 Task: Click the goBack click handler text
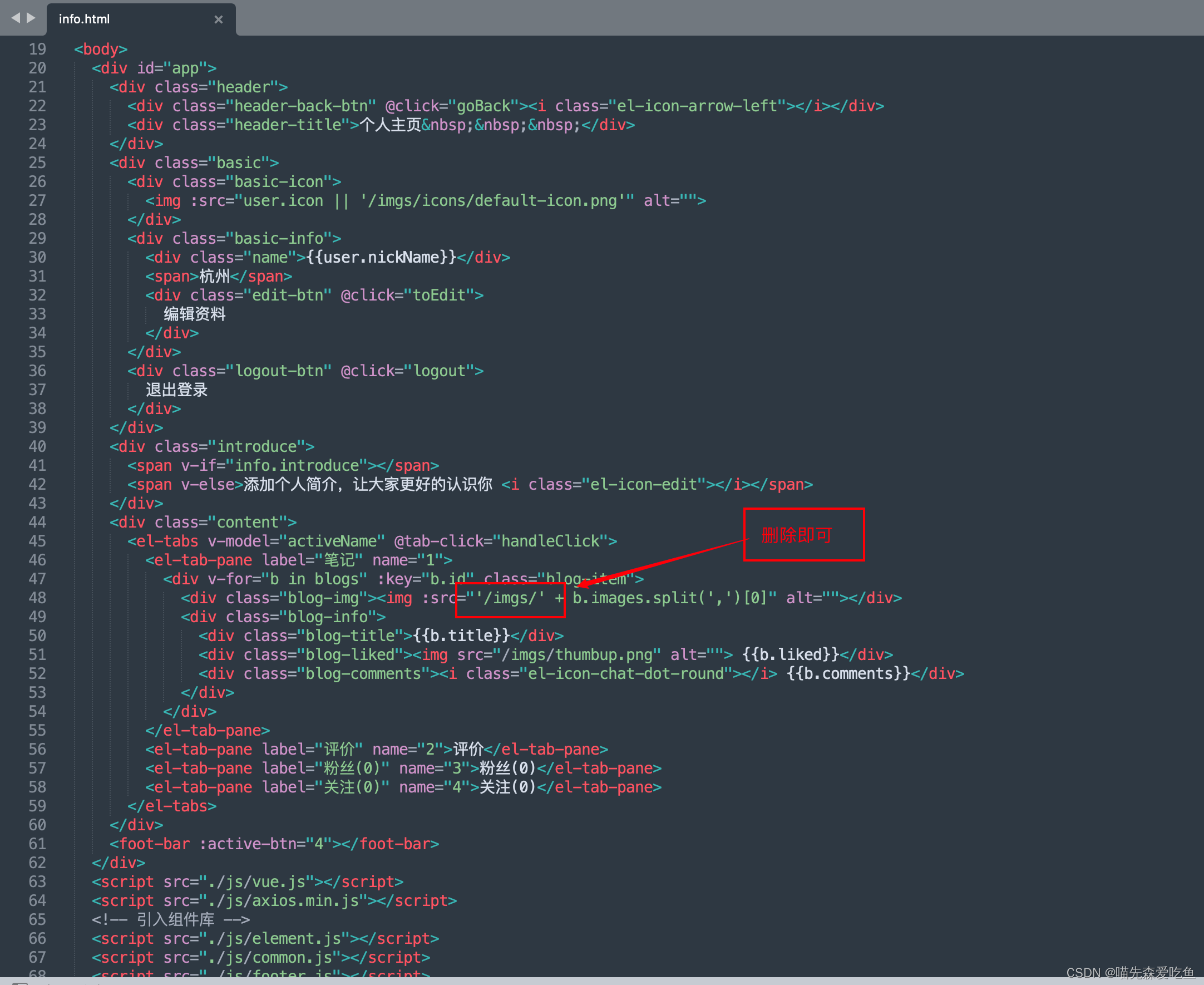(483, 106)
